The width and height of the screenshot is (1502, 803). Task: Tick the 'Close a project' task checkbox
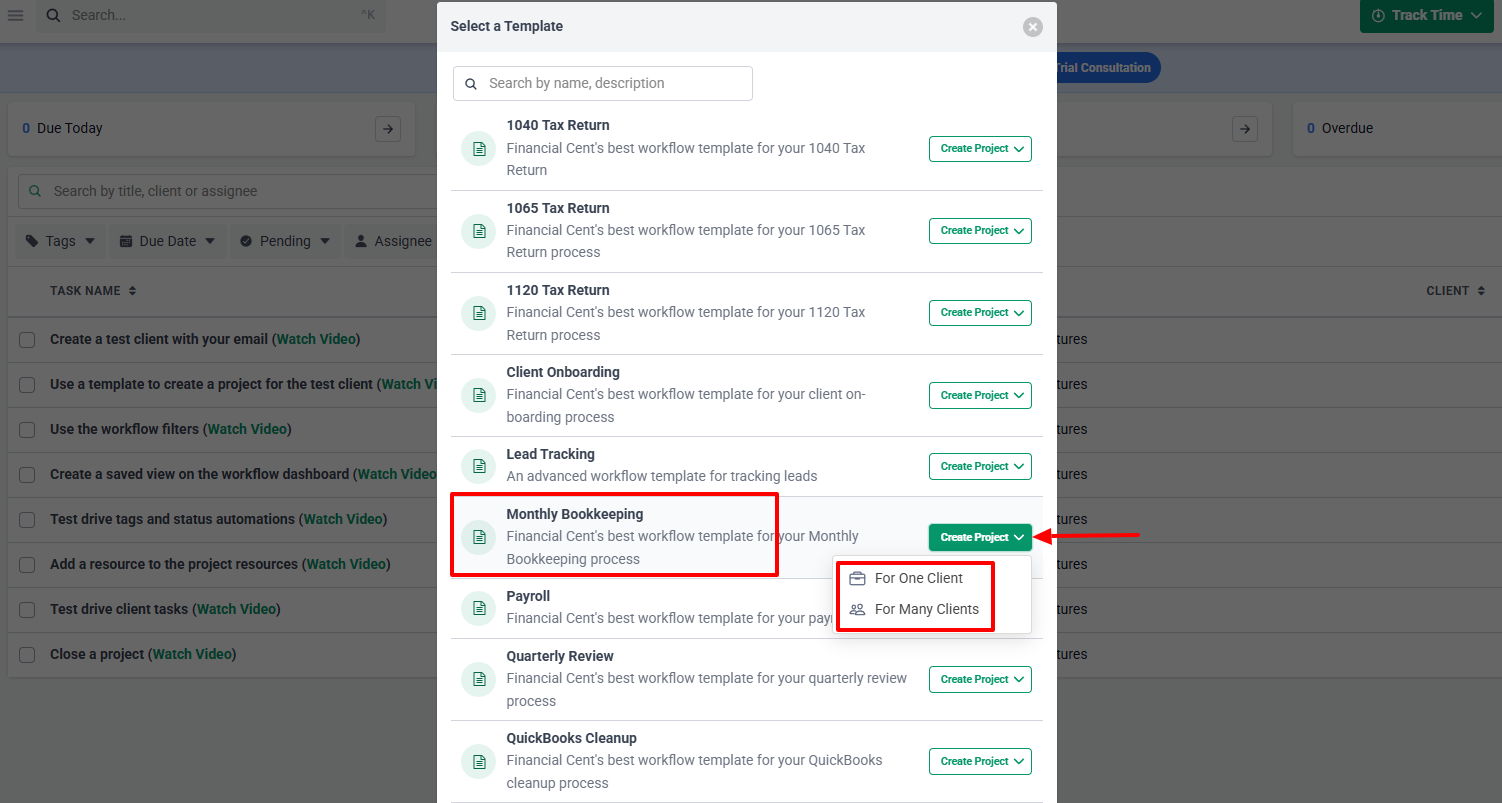point(27,655)
